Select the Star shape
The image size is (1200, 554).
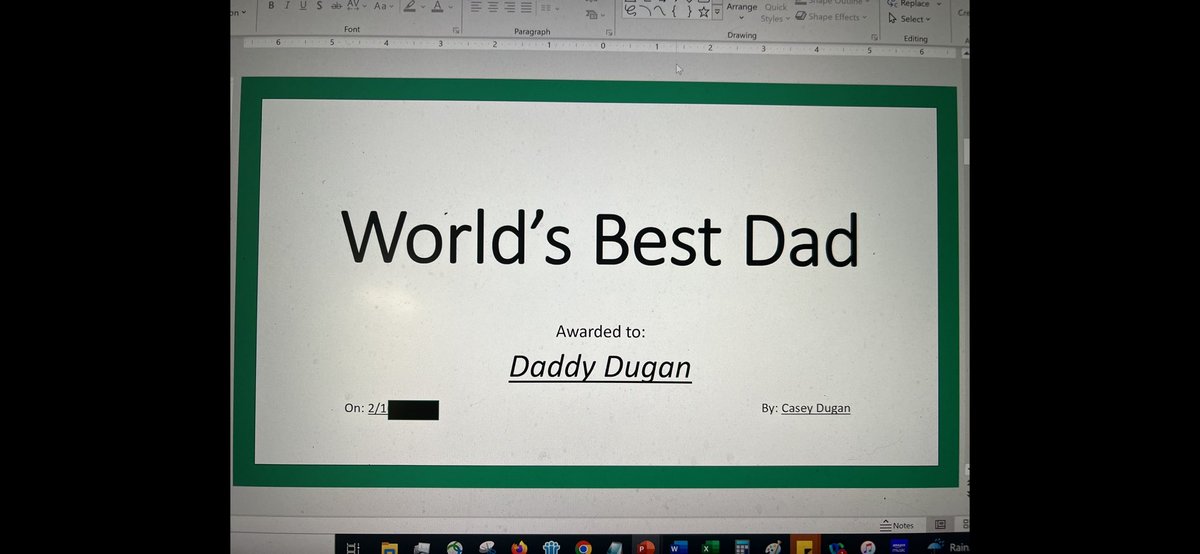click(x=704, y=12)
